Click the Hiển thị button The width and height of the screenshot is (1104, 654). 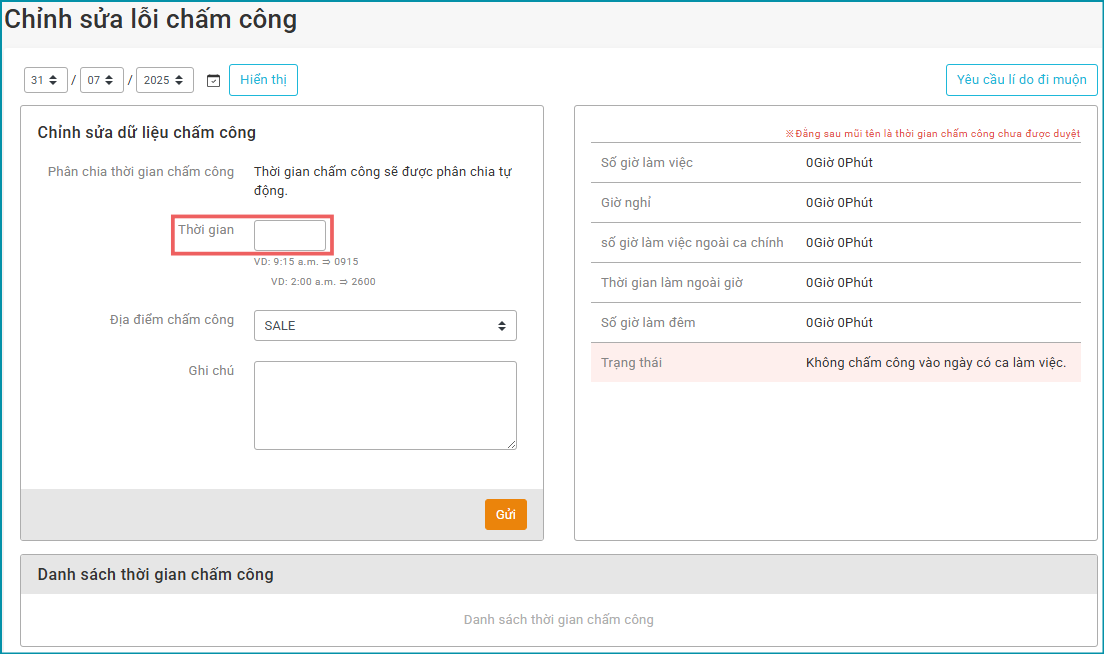[x=263, y=80]
